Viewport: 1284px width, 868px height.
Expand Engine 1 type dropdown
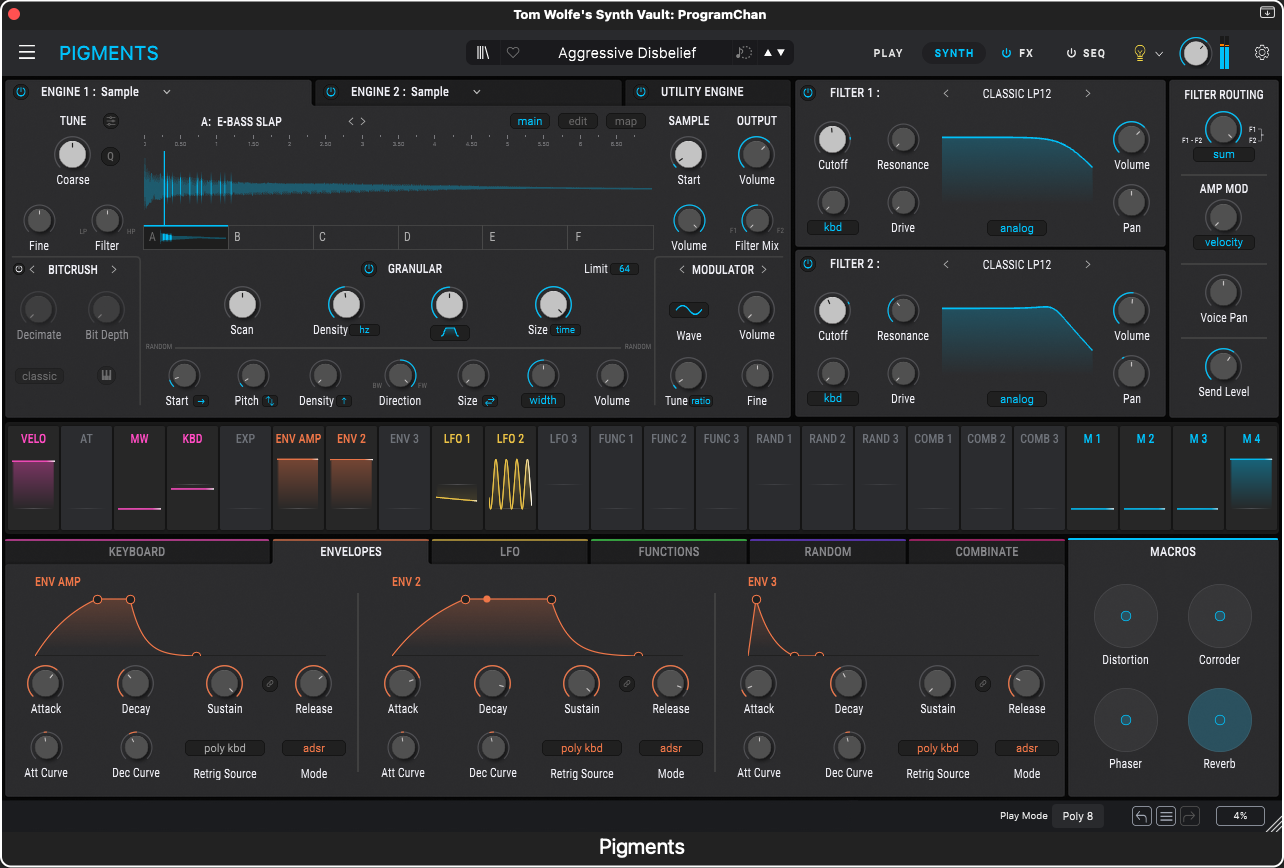coord(167,92)
